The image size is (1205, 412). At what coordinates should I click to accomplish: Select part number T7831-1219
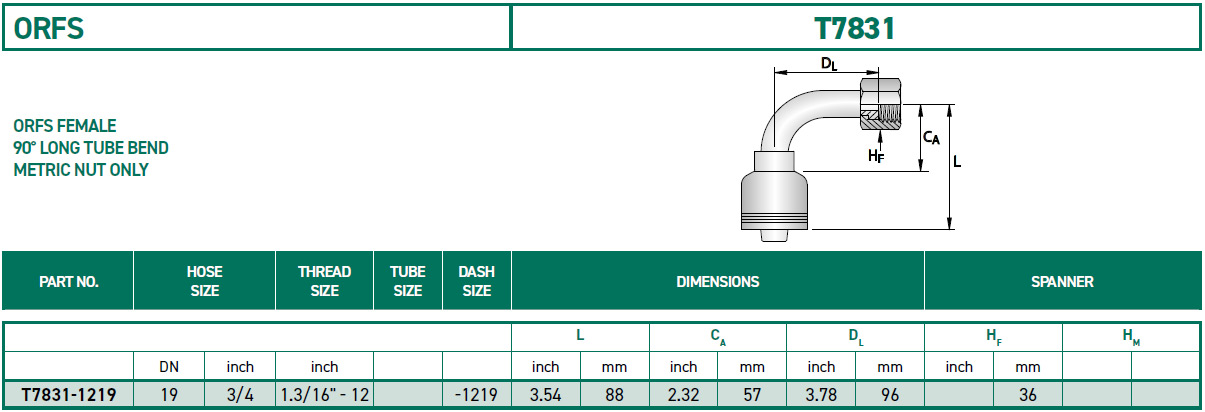click(68, 395)
